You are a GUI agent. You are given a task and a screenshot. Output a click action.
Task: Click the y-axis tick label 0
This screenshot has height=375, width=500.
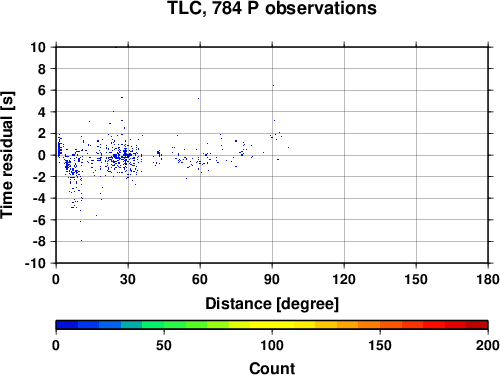point(42,155)
